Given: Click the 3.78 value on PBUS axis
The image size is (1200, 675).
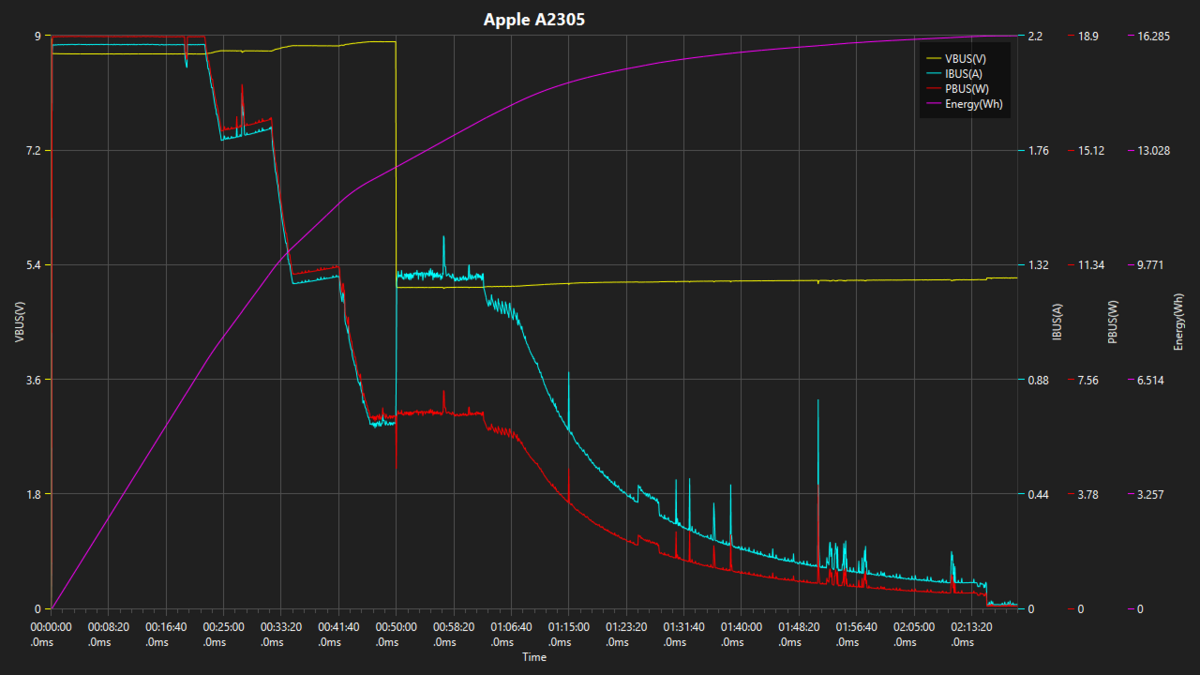Looking at the screenshot, I should point(1088,494).
